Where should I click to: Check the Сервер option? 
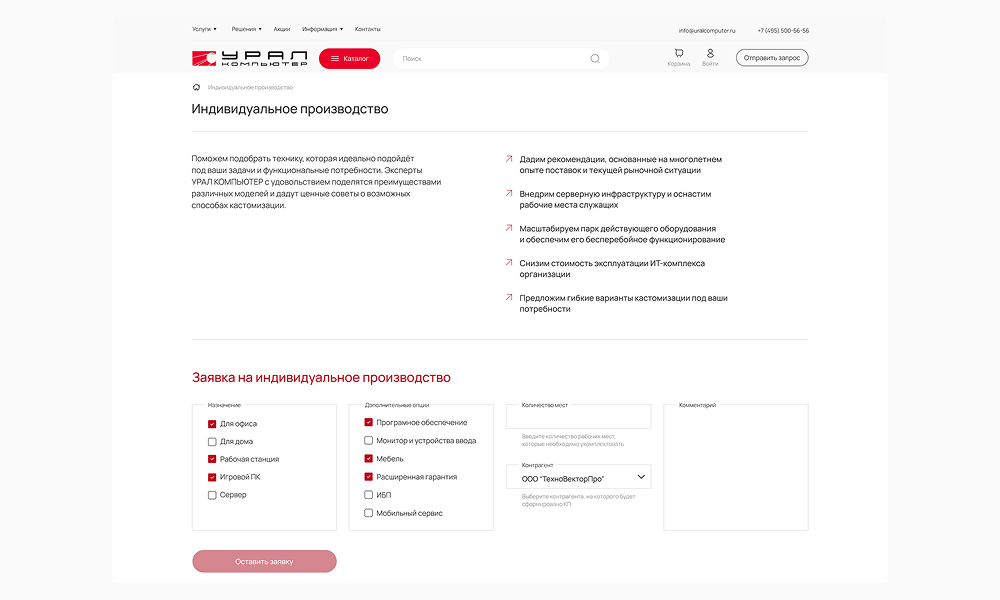point(212,495)
